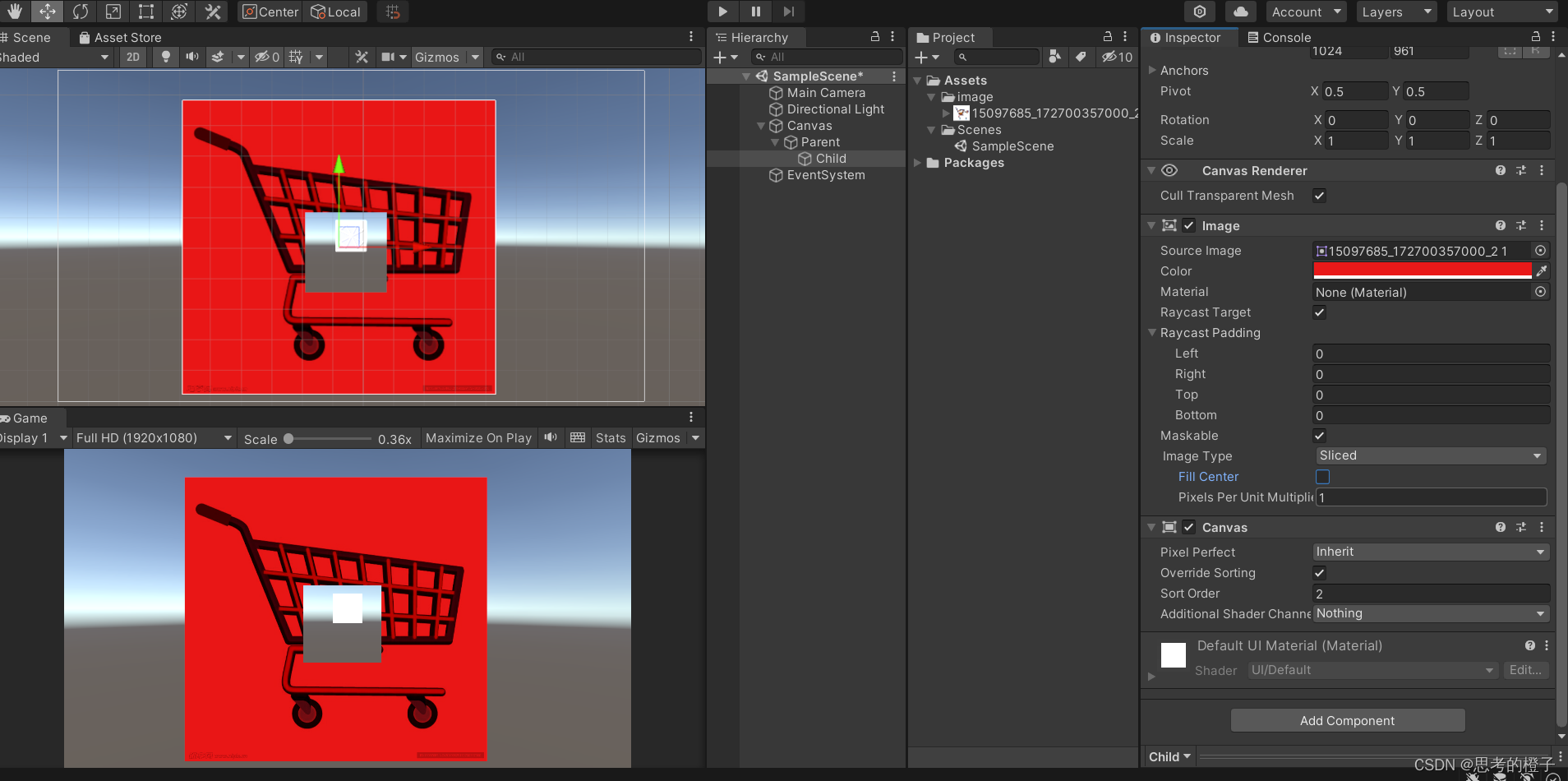Toggle scene view audio
This screenshot has height=781, width=1568.
(x=191, y=57)
